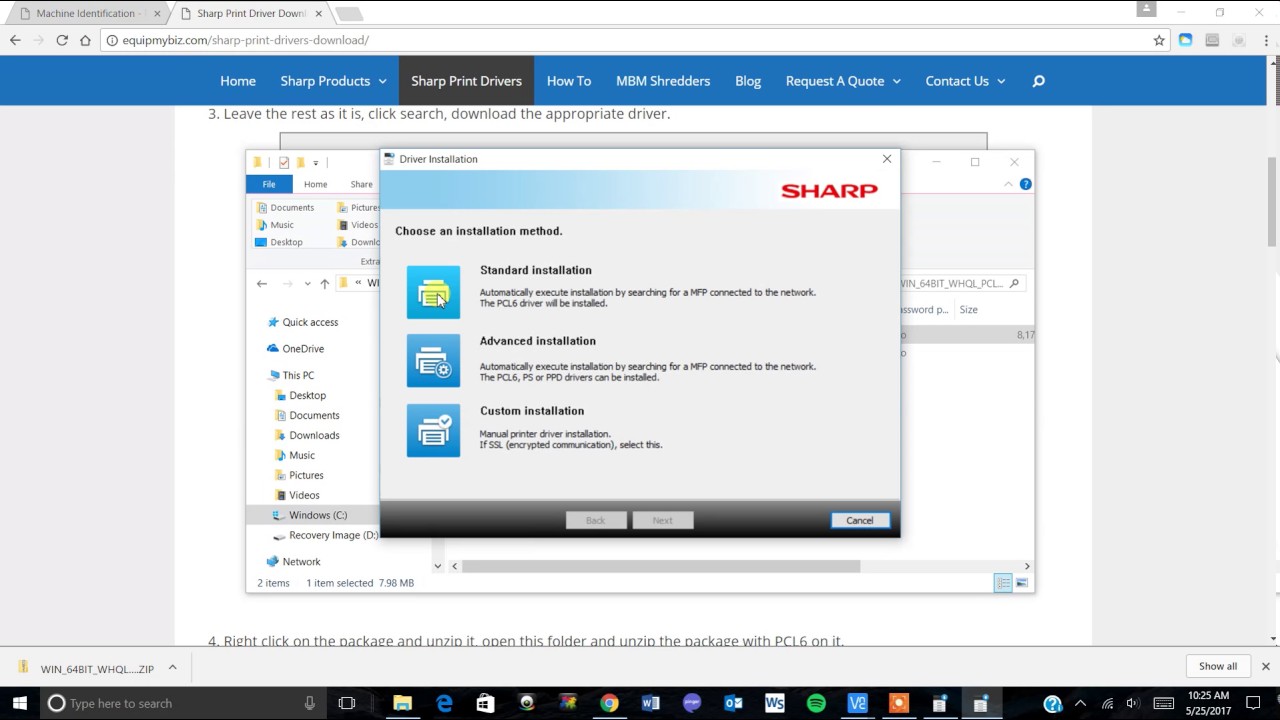
Task: Open the How To page
Action: point(569,81)
